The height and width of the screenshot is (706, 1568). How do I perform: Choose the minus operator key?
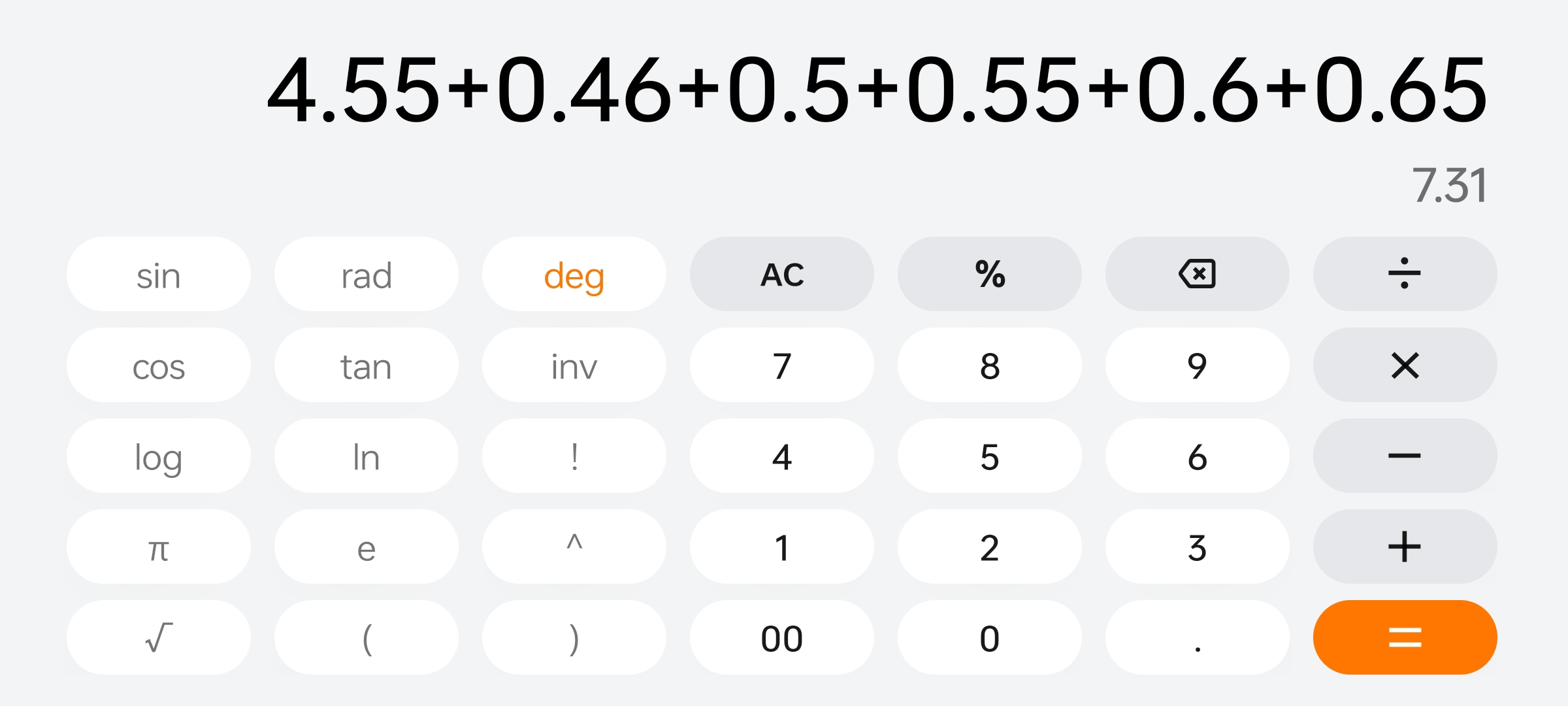[x=1405, y=456]
